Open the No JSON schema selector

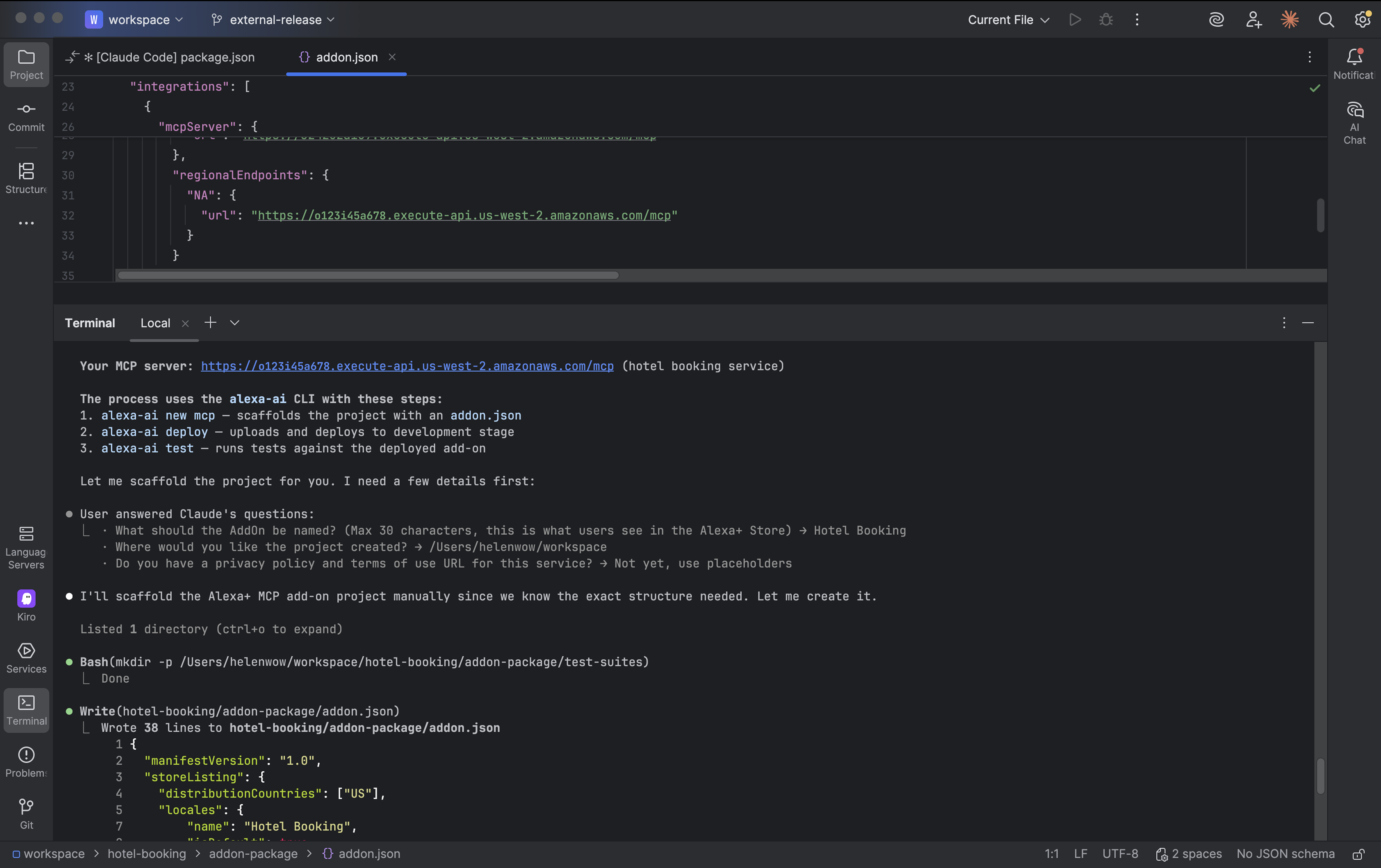coord(1285,854)
